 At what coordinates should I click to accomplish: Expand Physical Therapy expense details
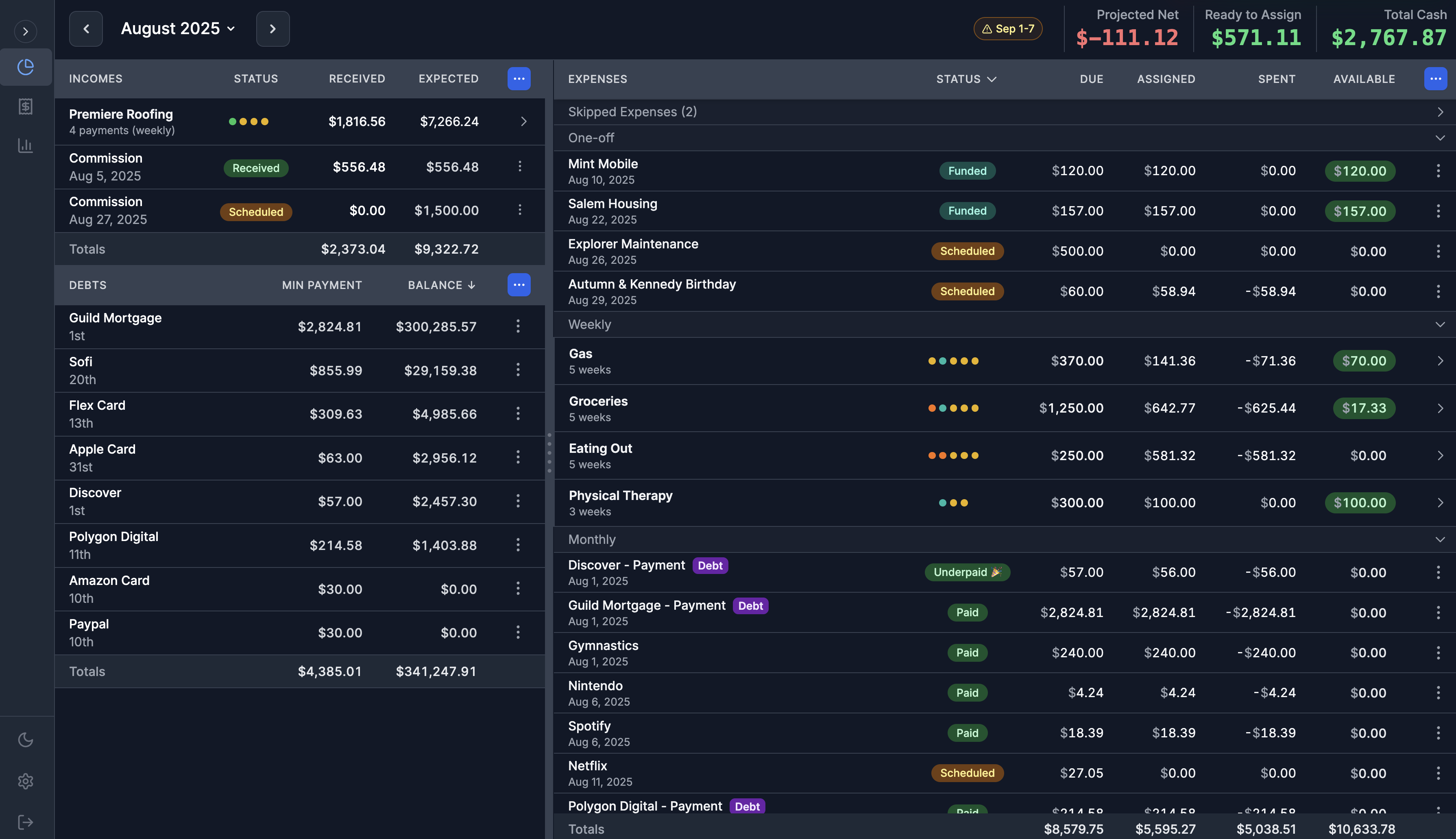pos(1440,502)
